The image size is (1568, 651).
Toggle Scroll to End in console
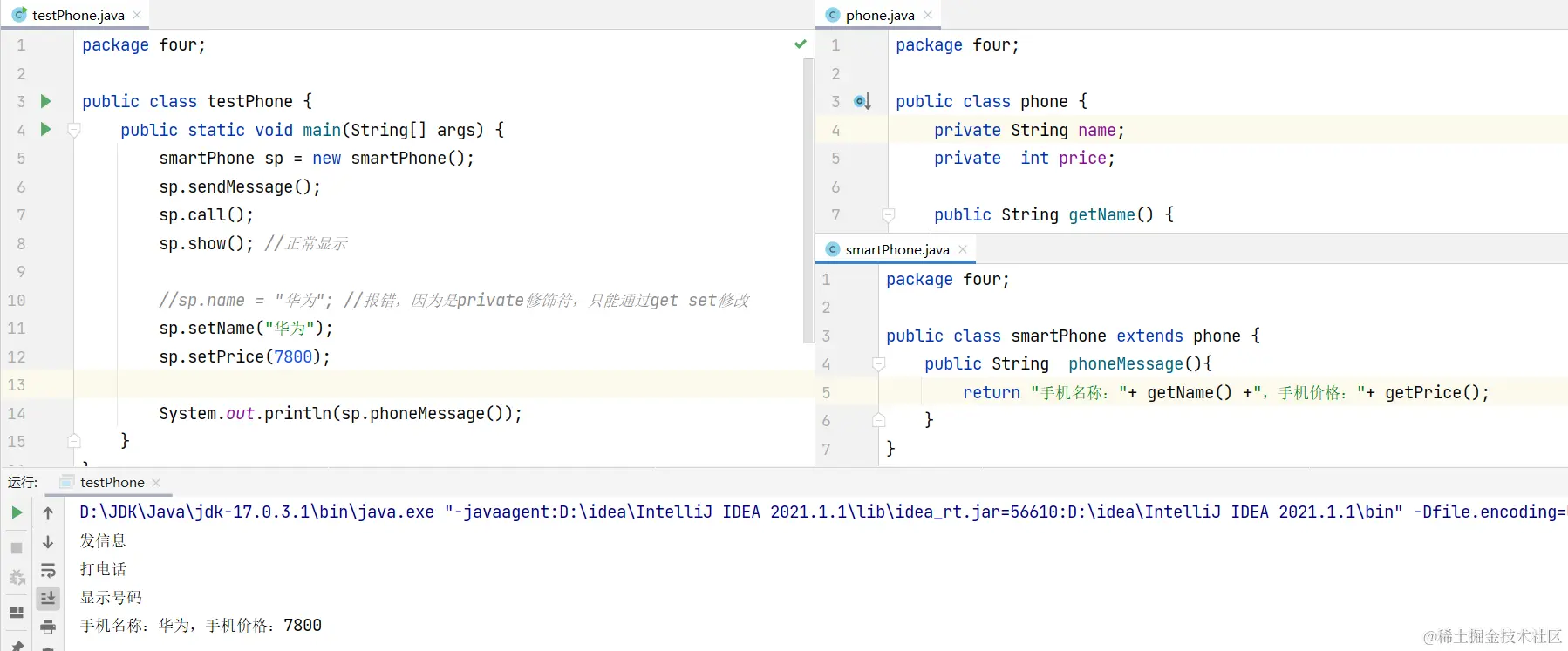(48, 598)
